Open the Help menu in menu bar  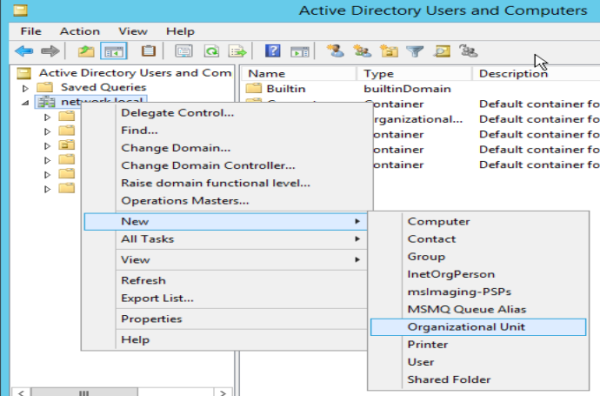pos(180,31)
